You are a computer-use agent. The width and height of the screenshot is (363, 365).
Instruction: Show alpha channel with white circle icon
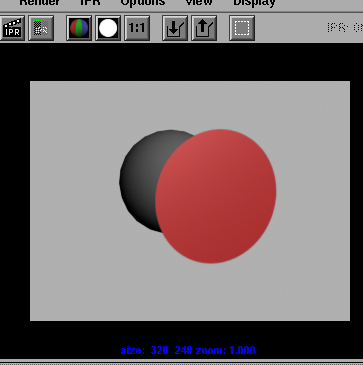(108, 28)
